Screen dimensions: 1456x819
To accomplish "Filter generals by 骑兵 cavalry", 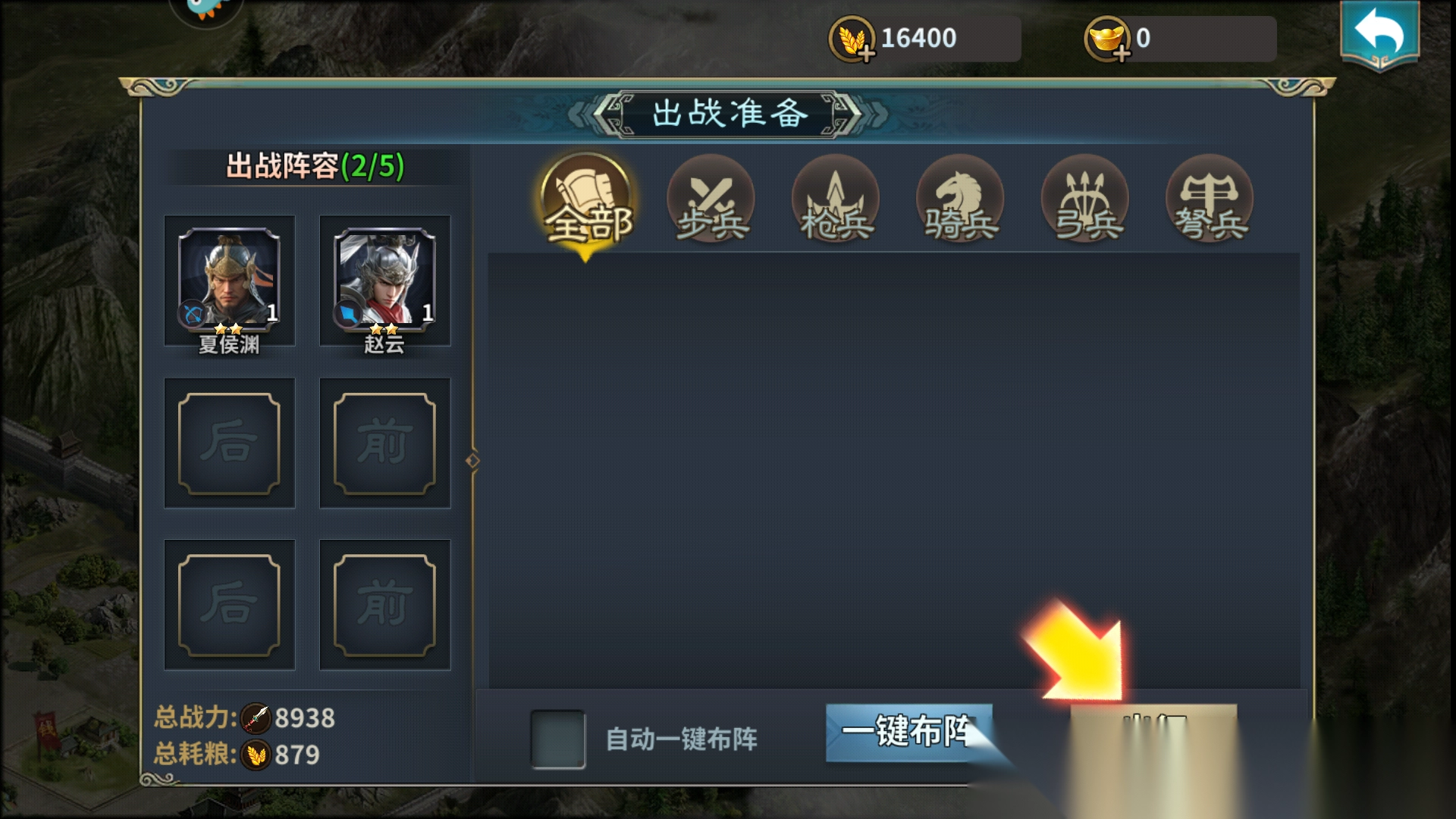I will 960,199.
